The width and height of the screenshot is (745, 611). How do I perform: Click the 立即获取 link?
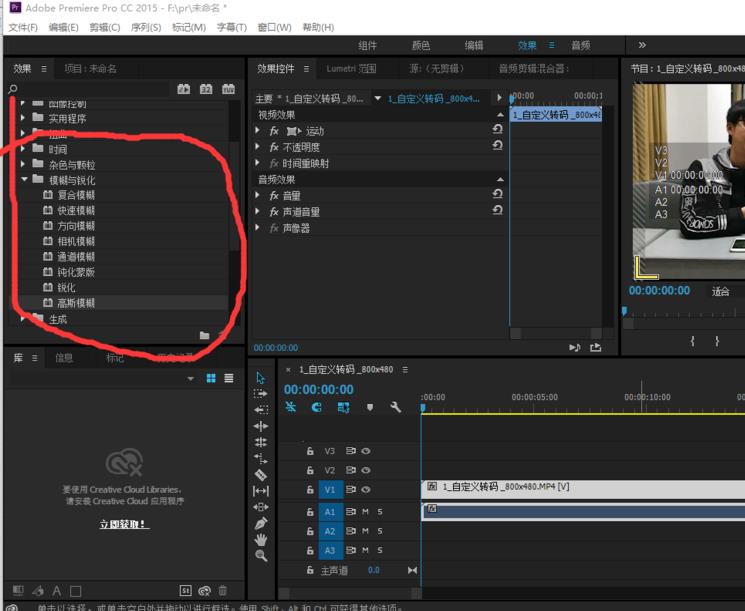point(124,524)
